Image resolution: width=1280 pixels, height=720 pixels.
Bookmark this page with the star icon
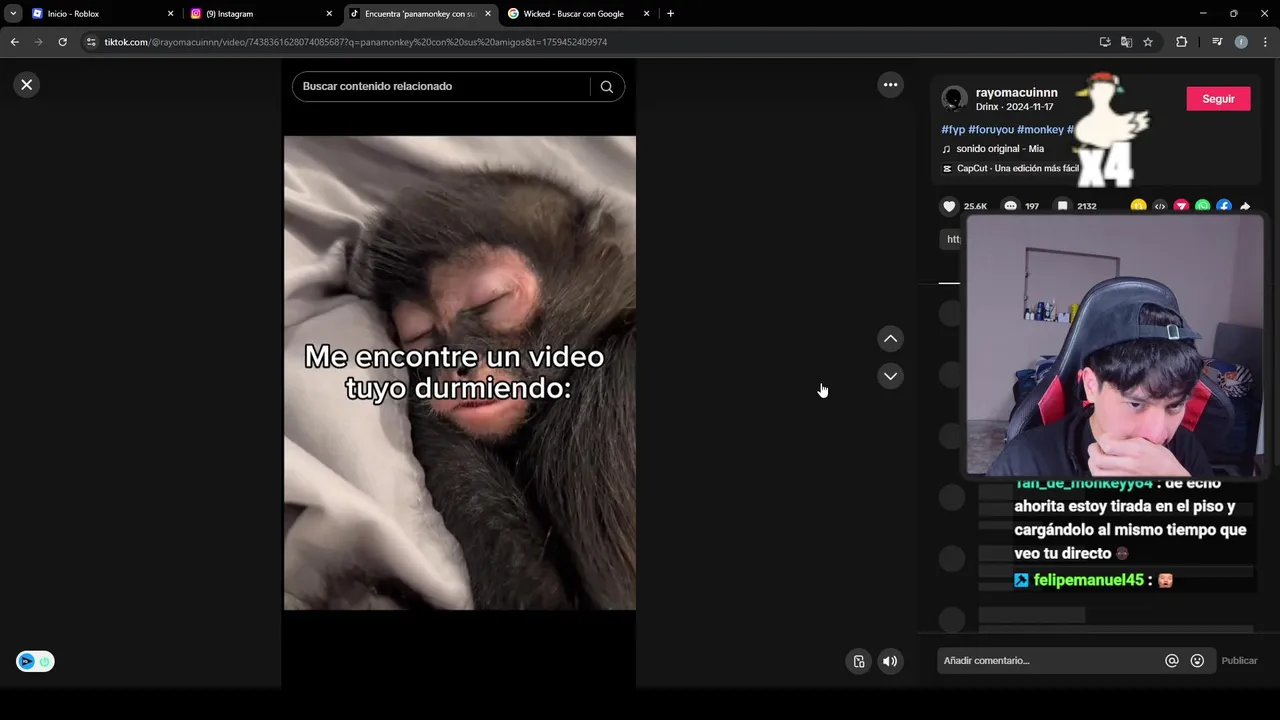[x=1148, y=42]
